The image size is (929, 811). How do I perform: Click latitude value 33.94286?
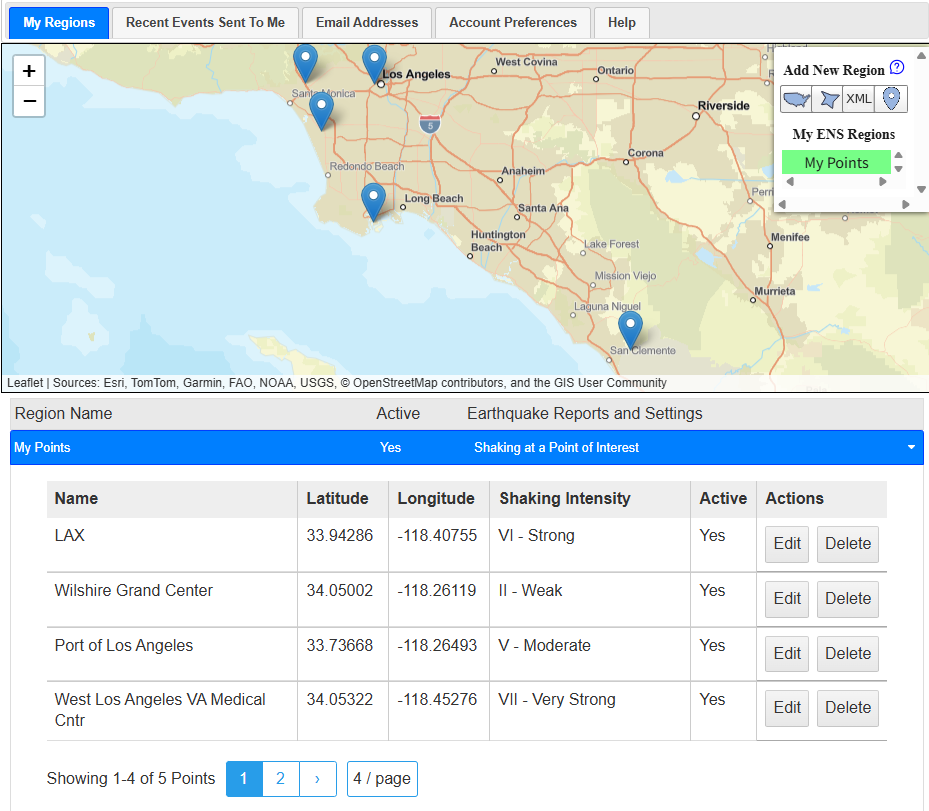click(x=339, y=536)
